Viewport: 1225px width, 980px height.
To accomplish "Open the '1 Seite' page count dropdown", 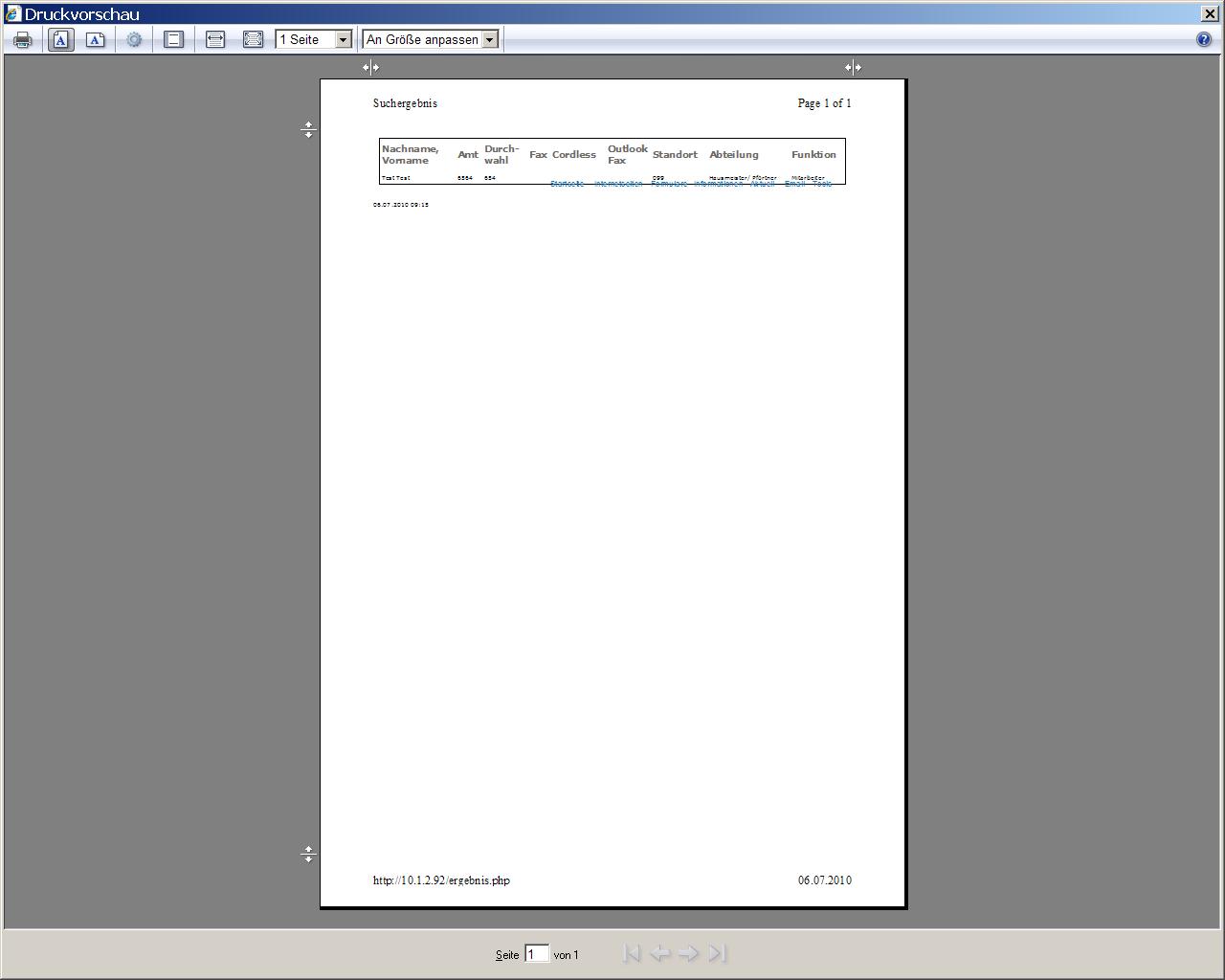I will pos(343,39).
